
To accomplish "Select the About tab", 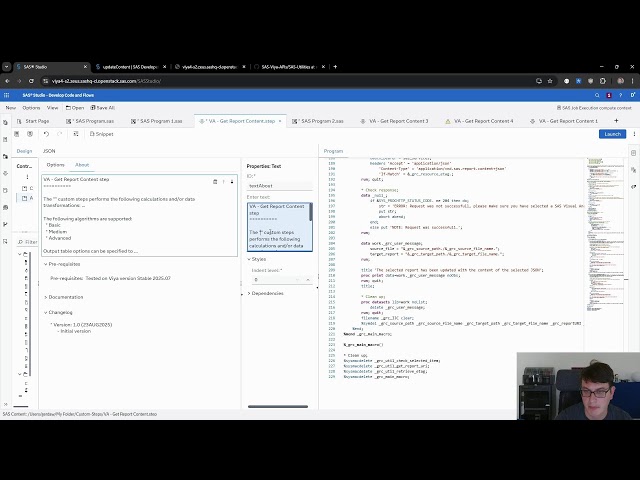I will pyautogui.click(x=82, y=165).
